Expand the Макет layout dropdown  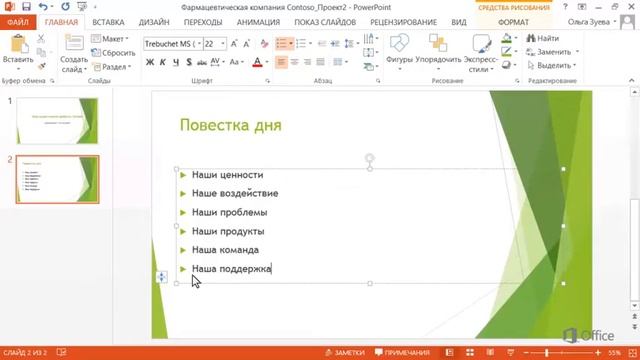tap(109, 39)
